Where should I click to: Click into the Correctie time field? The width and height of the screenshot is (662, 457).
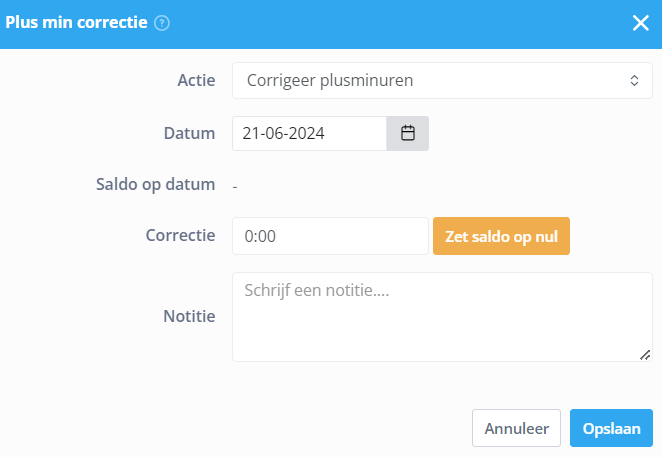point(330,236)
